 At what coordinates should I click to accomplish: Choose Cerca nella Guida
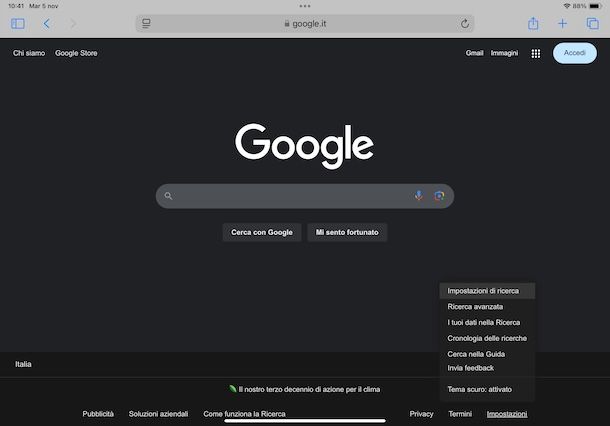[487, 354]
